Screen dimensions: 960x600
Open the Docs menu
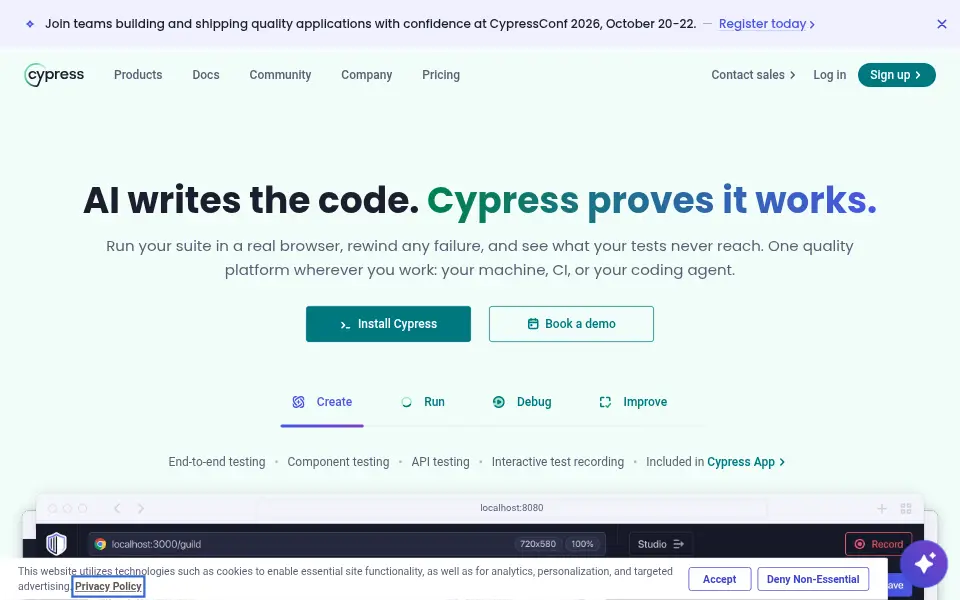(206, 75)
